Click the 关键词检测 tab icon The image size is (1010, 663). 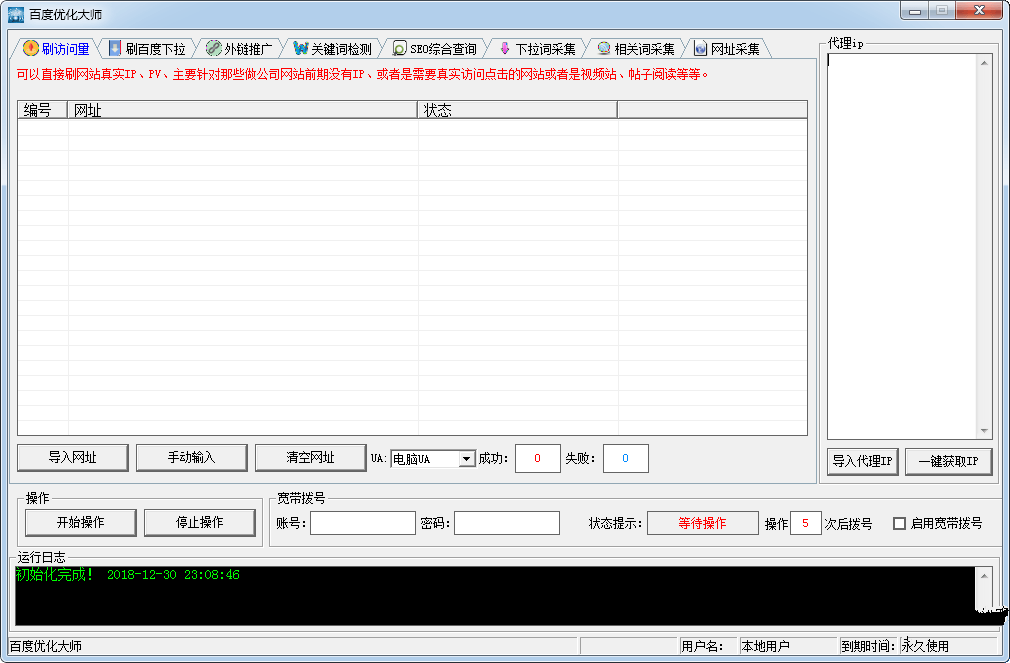tap(300, 48)
